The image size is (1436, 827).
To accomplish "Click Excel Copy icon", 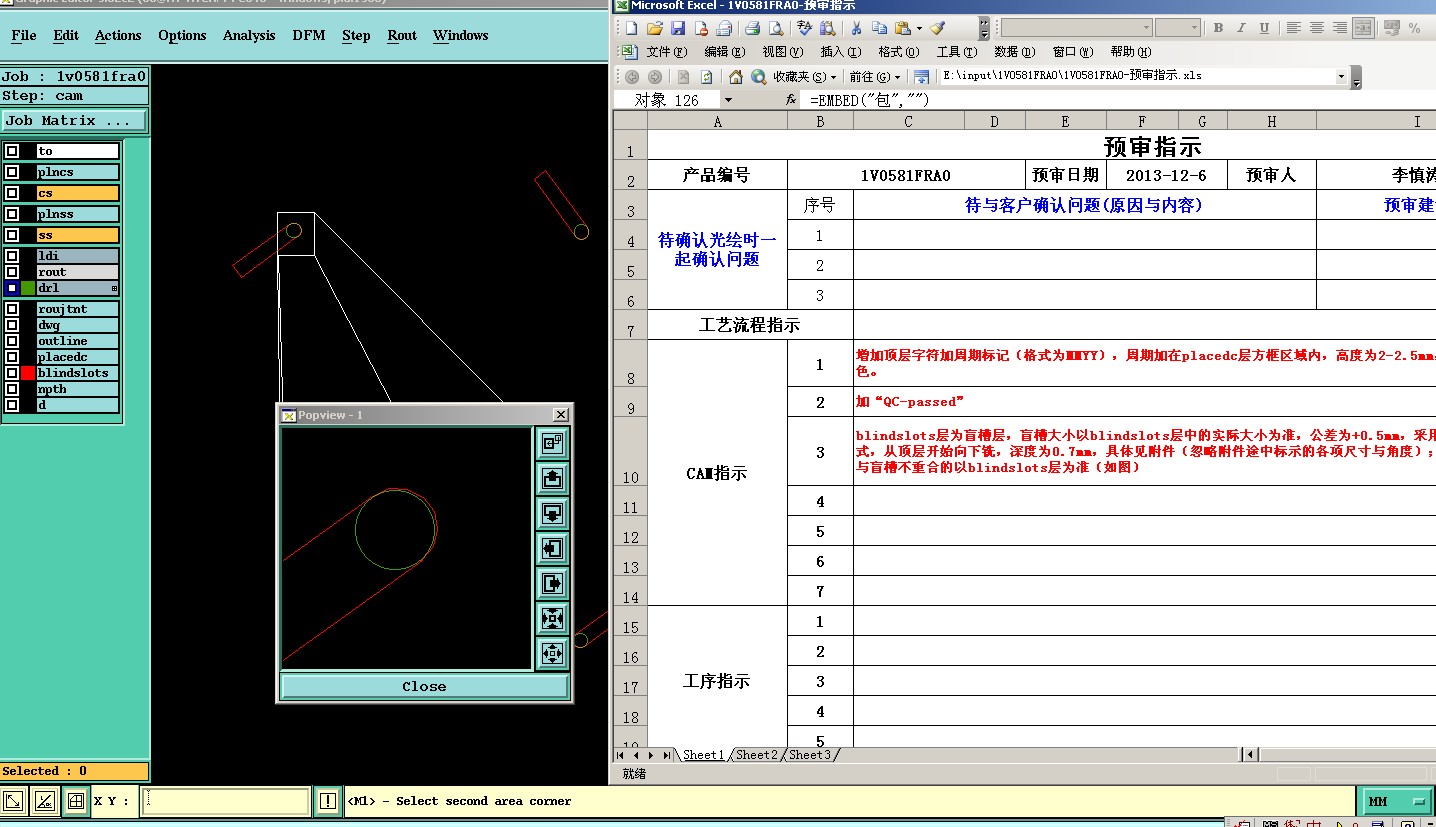I will 879,28.
